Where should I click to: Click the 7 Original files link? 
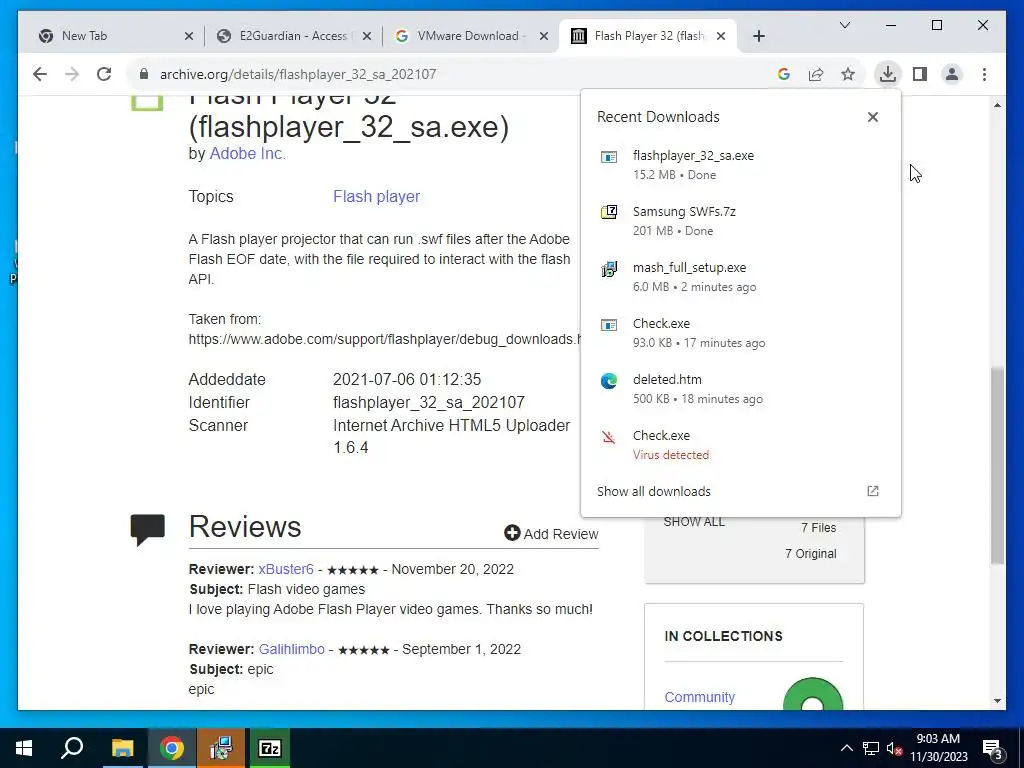tap(810, 554)
